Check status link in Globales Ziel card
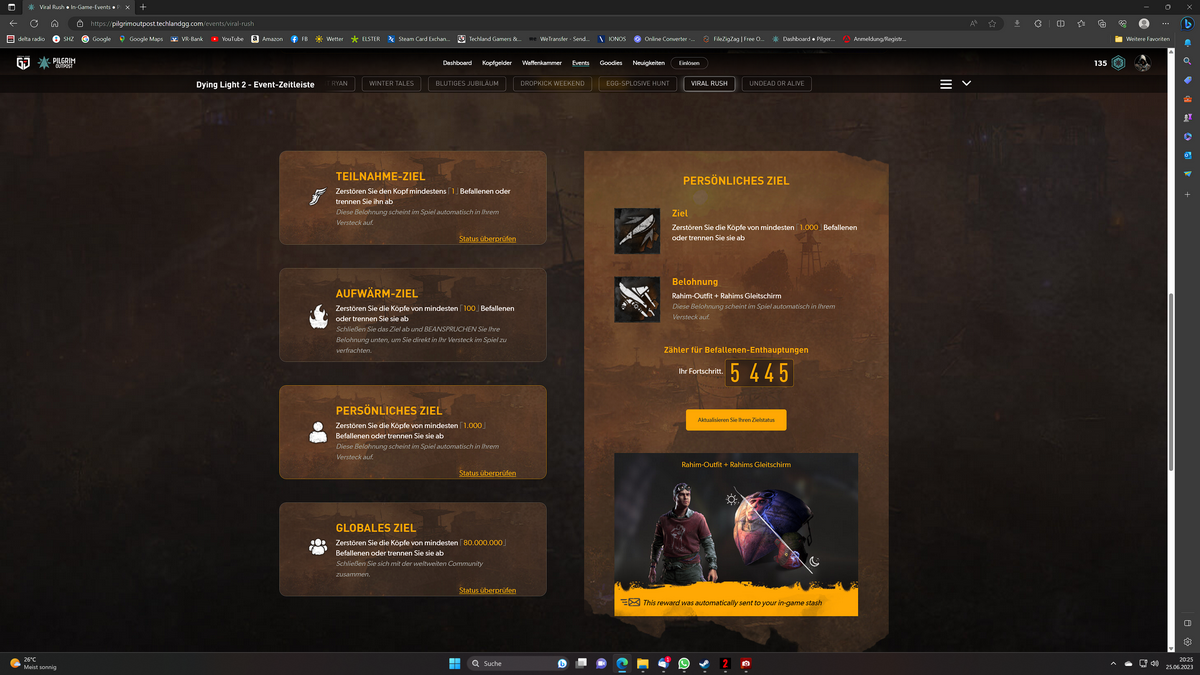This screenshot has width=1200, height=675. tap(487, 590)
